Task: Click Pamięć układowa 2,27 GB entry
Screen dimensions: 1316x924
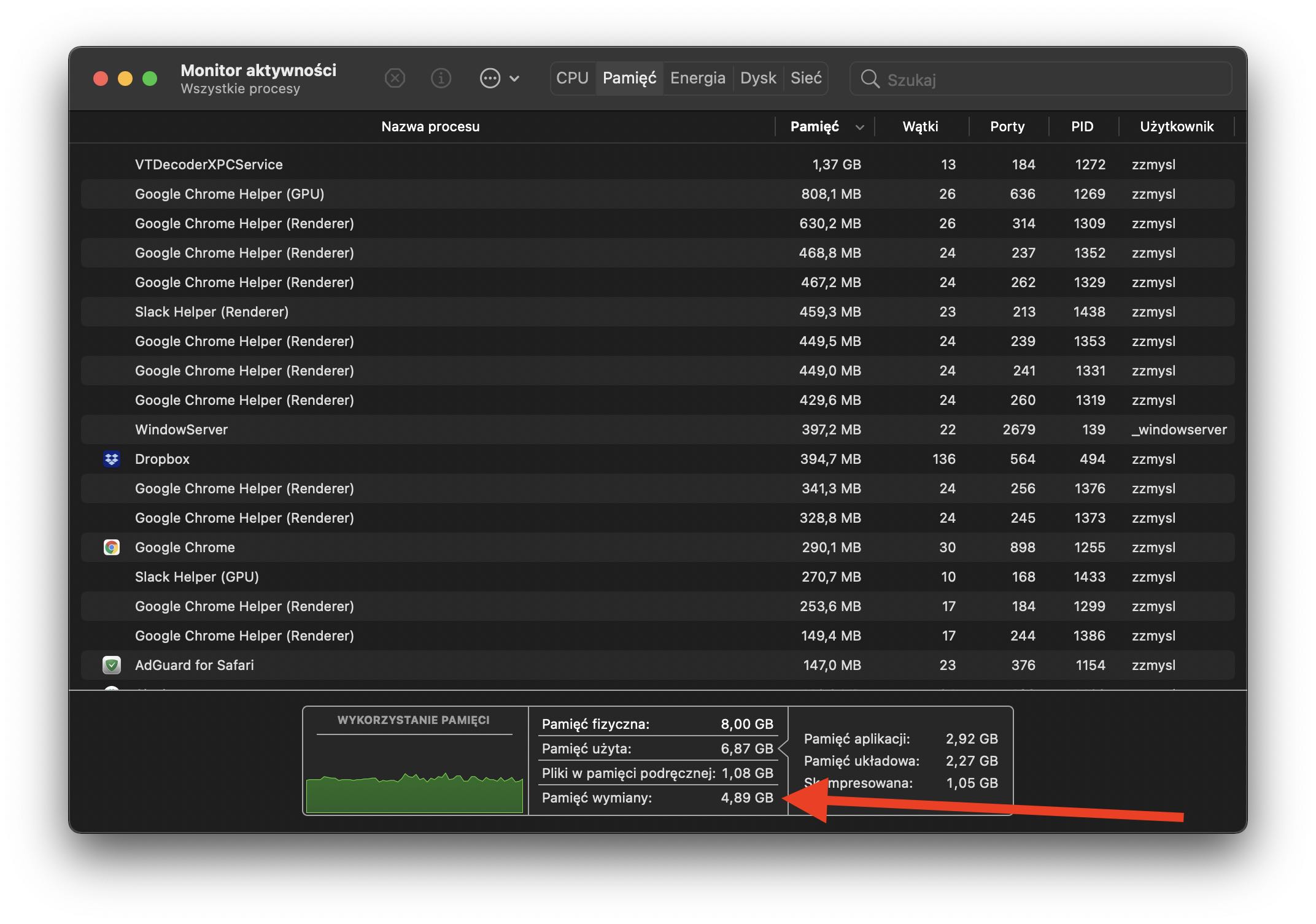Action: [x=901, y=761]
